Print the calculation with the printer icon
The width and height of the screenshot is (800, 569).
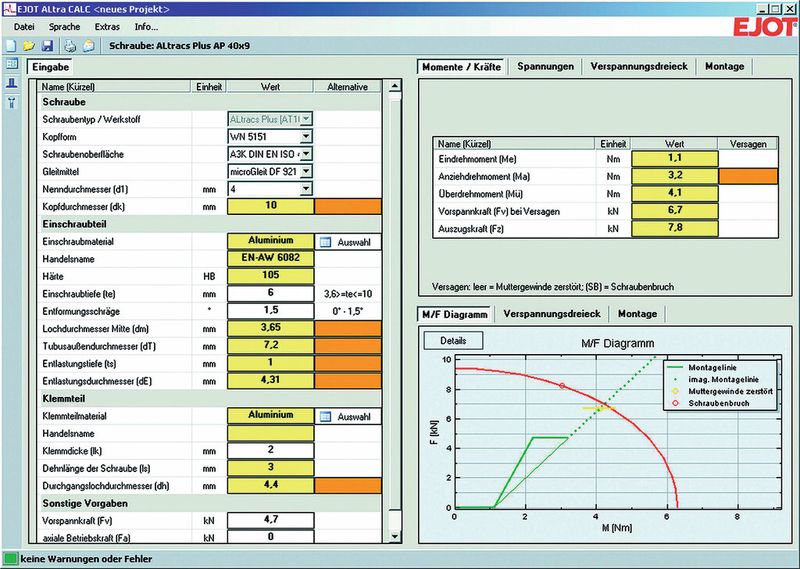(70, 46)
